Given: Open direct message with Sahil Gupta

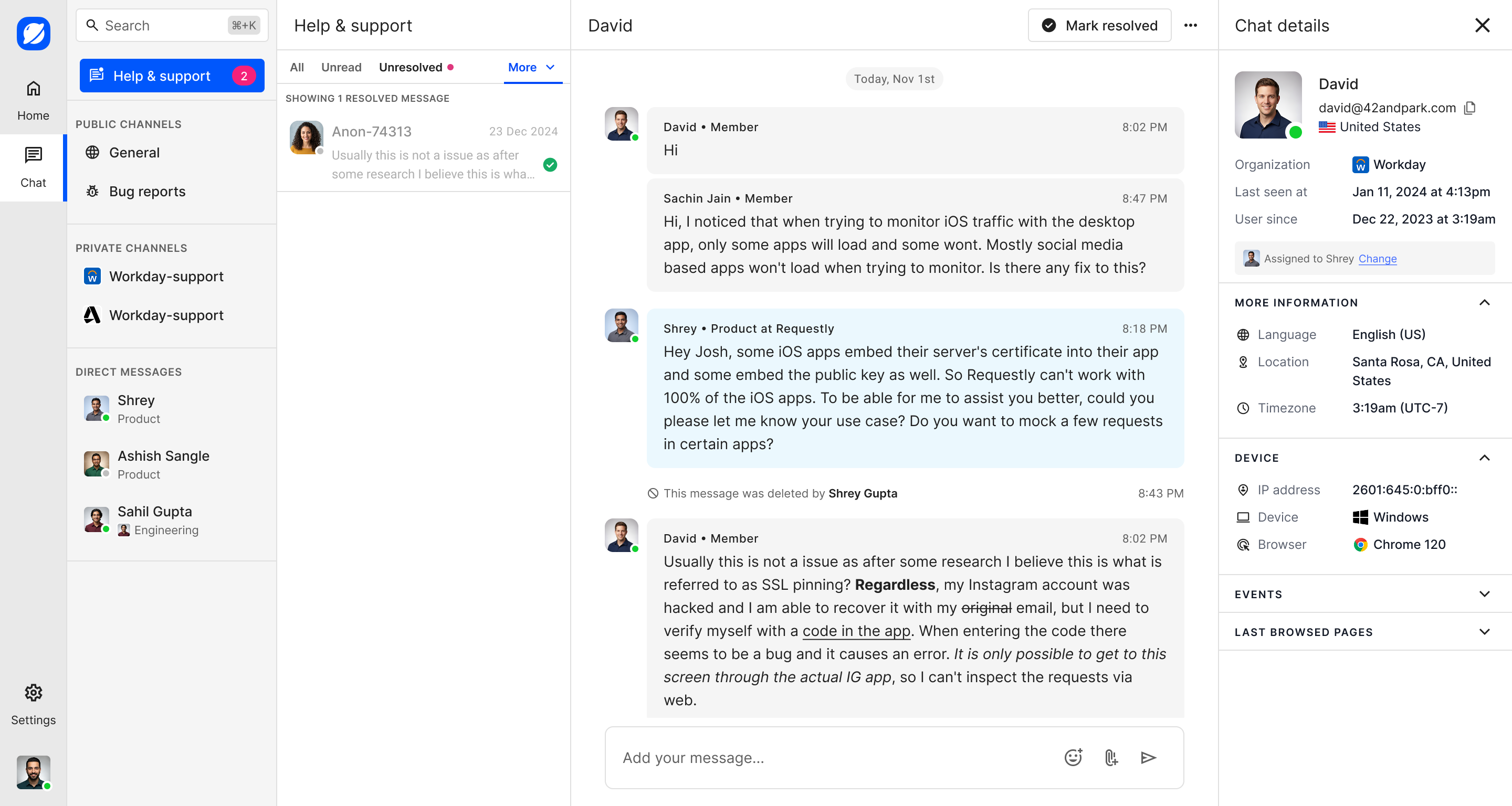Looking at the screenshot, I should [x=172, y=521].
